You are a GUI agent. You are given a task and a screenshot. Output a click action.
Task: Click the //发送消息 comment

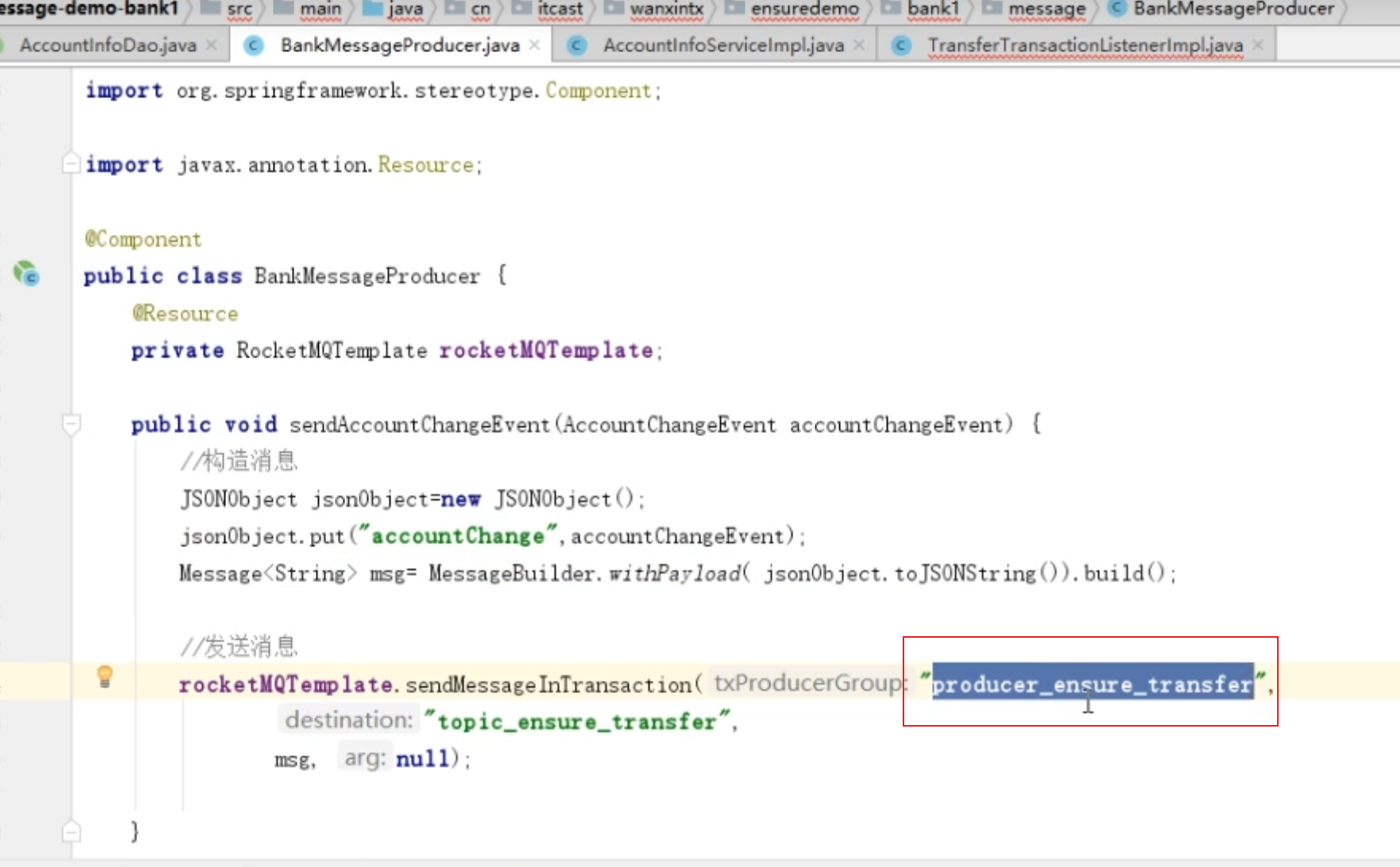(239, 646)
